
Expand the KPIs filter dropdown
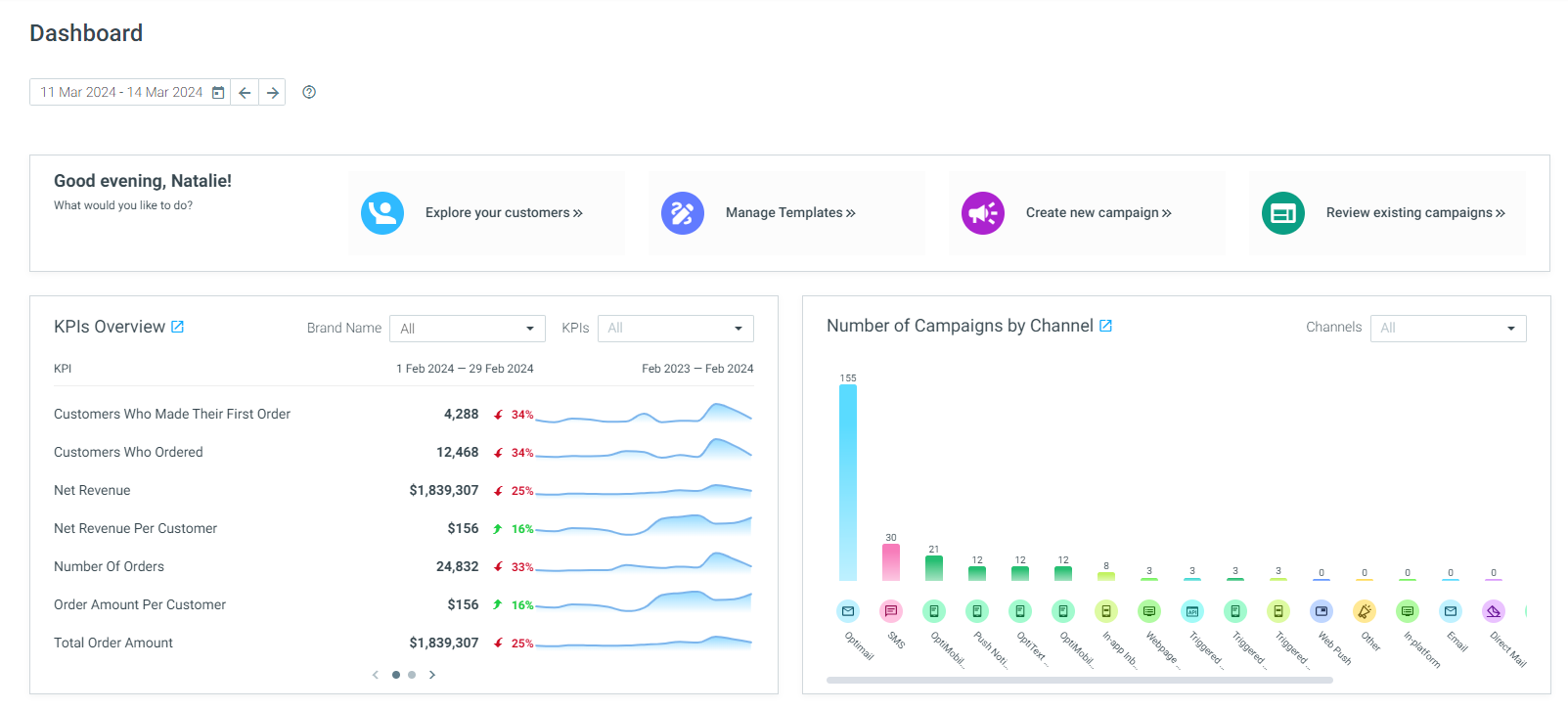(x=676, y=329)
